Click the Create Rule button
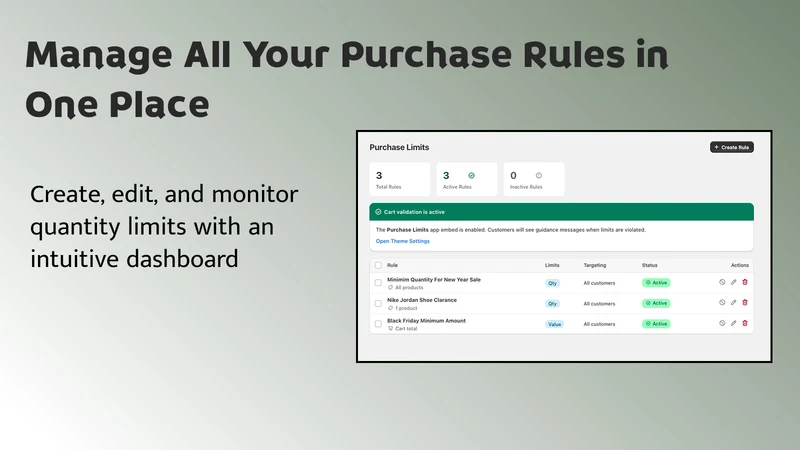 tap(732, 147)
